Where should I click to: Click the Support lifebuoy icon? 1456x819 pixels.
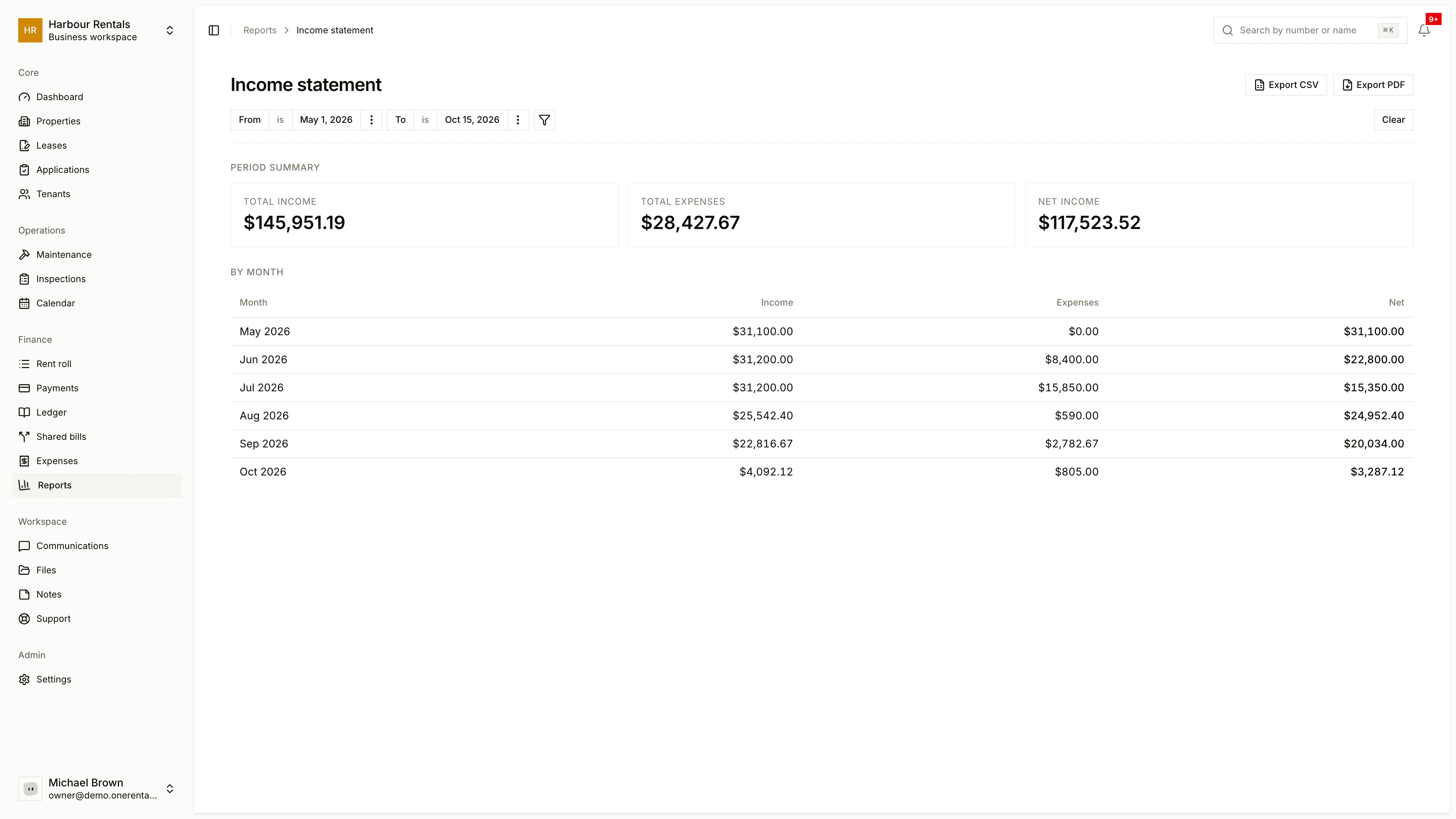click(24, 619)
